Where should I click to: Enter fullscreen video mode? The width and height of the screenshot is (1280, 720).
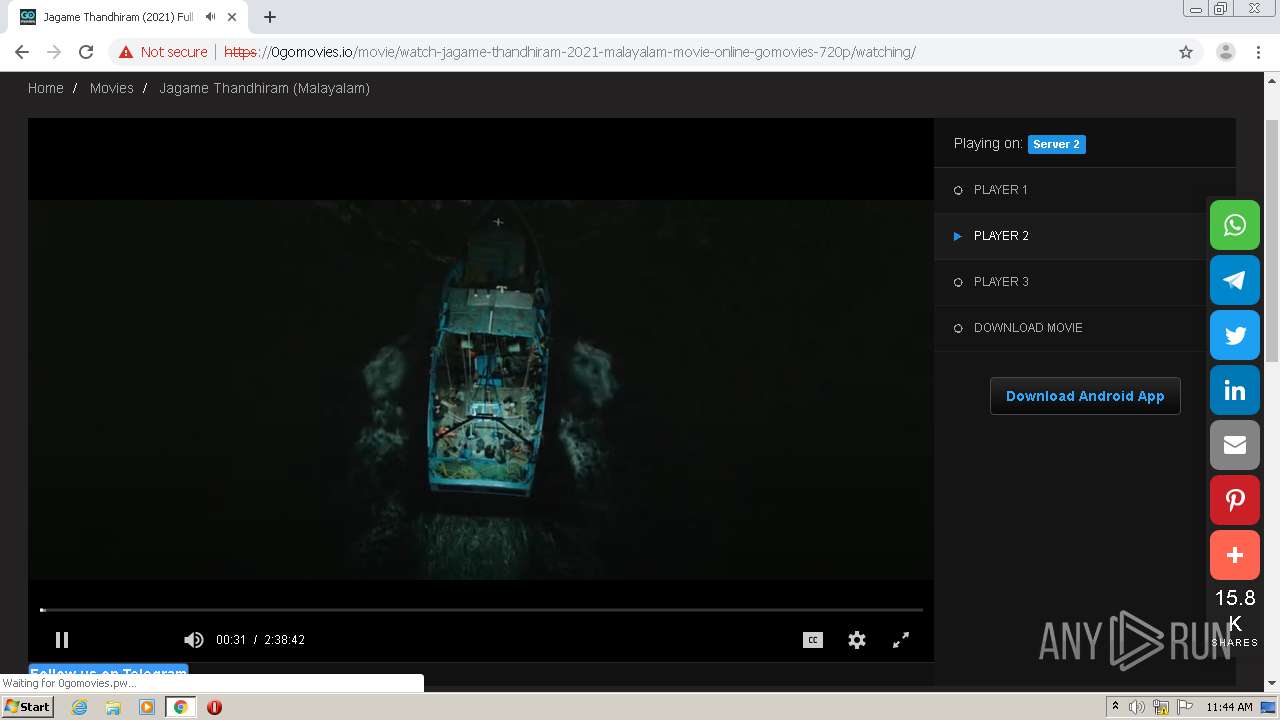coord(901,640)
